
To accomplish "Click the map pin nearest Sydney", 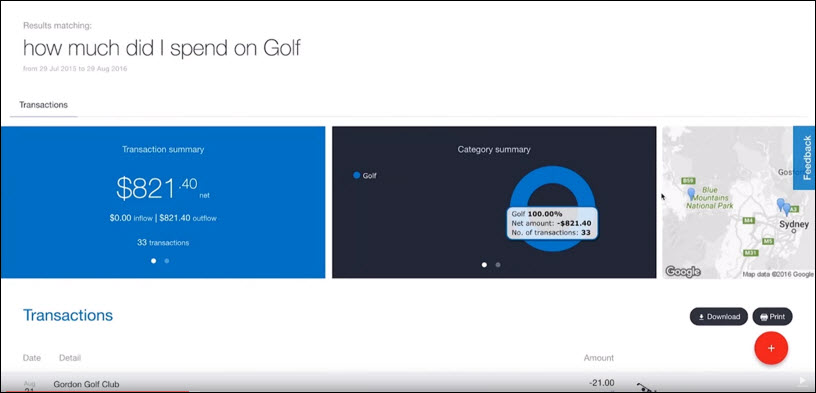I will (x=786, y=209).
